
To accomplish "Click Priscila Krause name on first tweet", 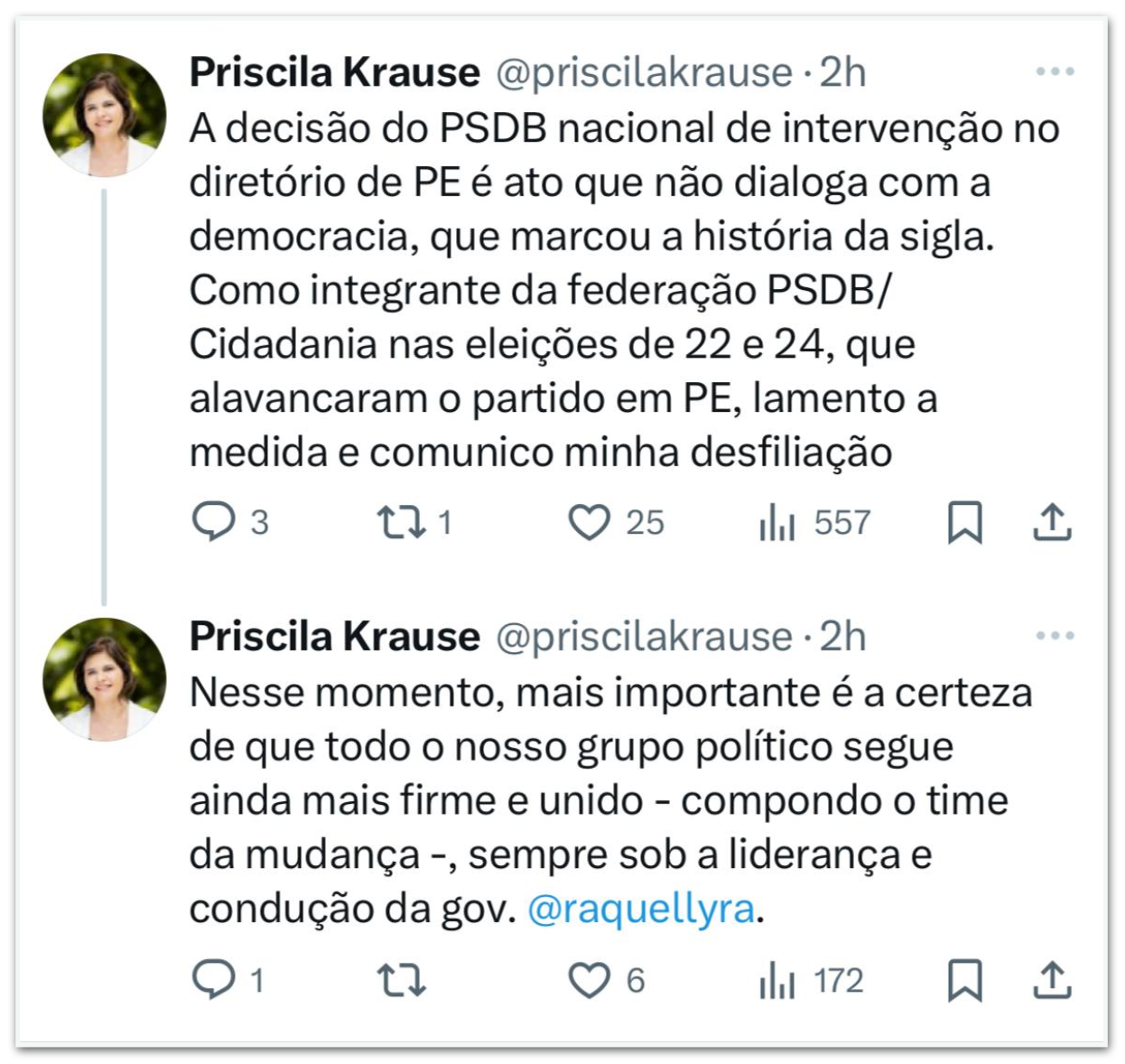I will point(334,72).
